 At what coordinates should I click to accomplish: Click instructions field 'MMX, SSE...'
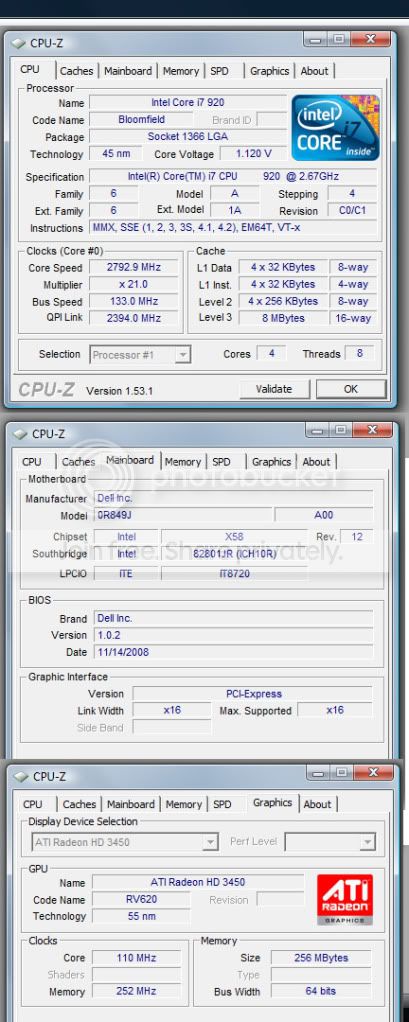(x=233, y=228)
